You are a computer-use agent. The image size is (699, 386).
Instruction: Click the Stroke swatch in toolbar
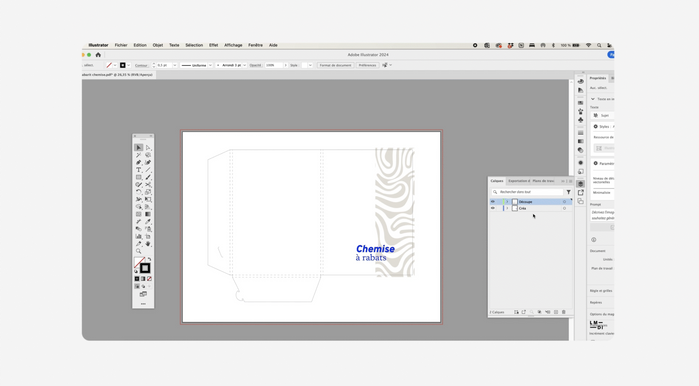(x=145, y=268)
